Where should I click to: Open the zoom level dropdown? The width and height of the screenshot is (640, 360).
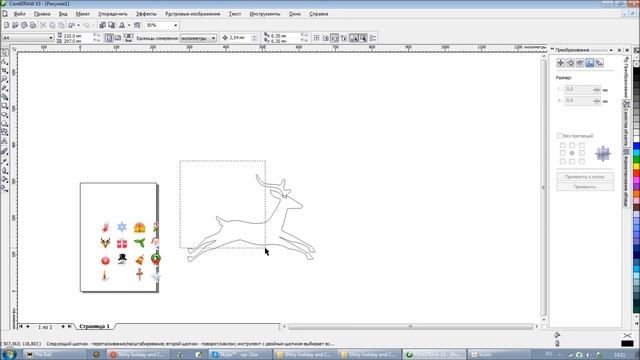(x=176, y=25)
